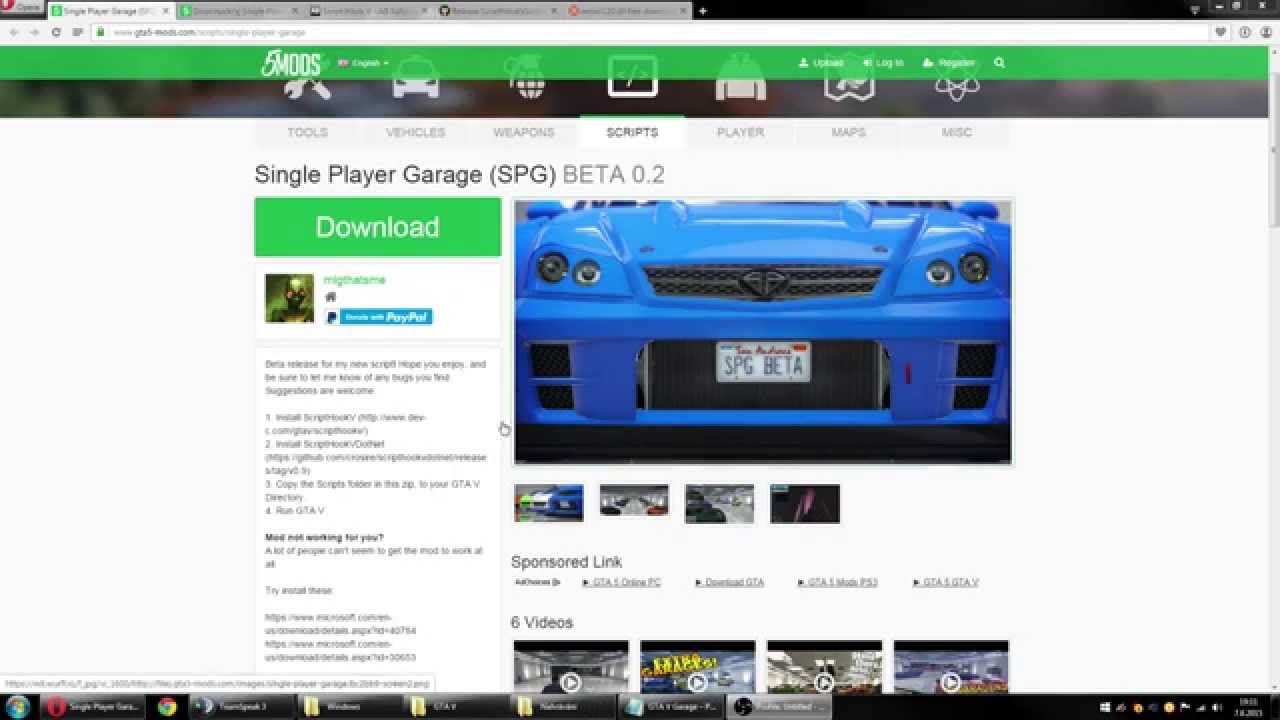Viewport: 1280px width, 720px height.
Task: Go back with the browser back arrow
Action: tap(13, 32)
